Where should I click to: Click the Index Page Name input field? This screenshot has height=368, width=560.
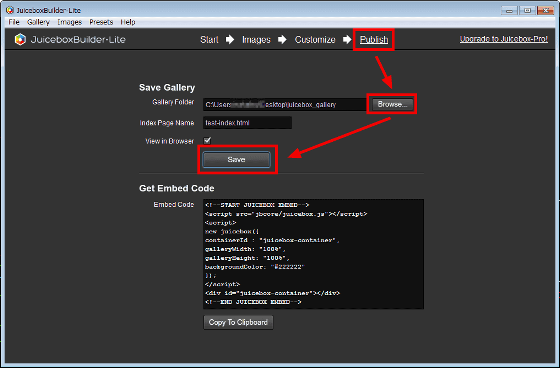coord(247,123)
